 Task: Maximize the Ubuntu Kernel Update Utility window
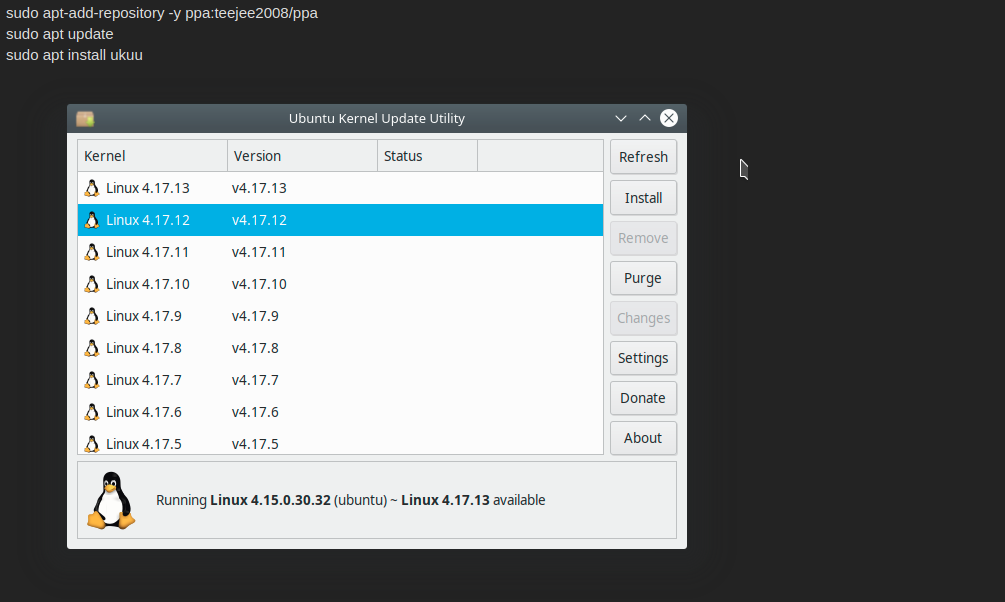tap(645, 119)
